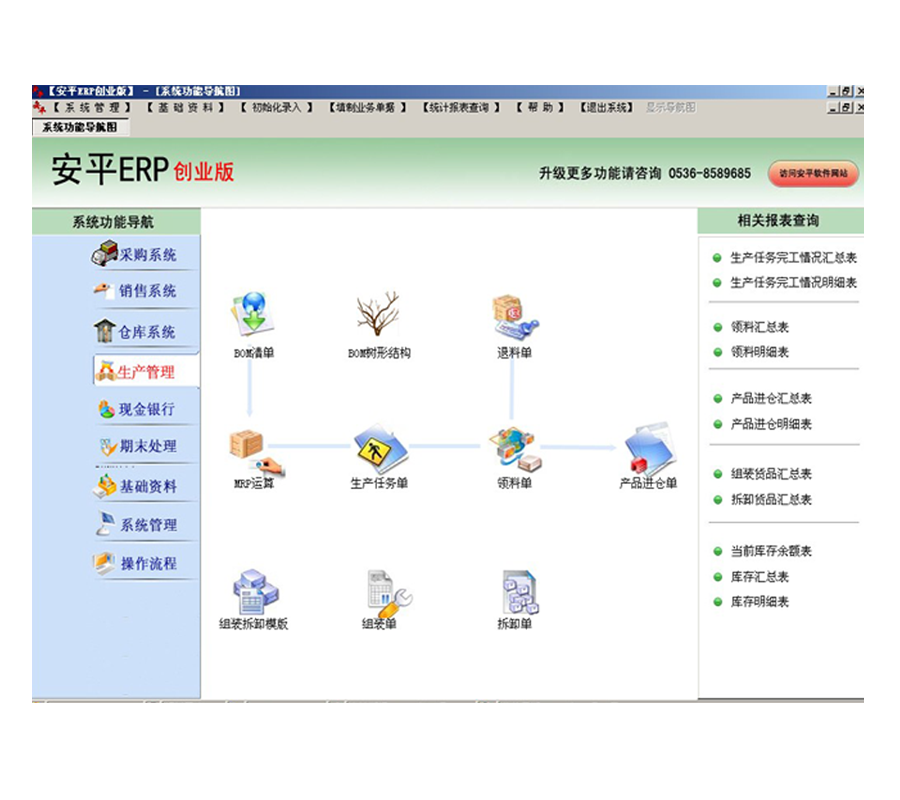Screen dimensions: 900x800
Task: Open the 初始化录入 menu
Action: point(276,107)
